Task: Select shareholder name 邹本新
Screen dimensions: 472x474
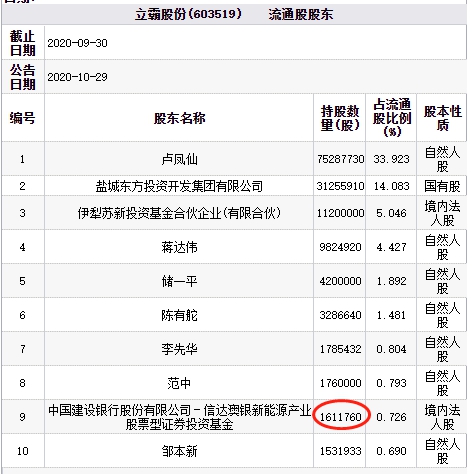Action: (179, 451)
